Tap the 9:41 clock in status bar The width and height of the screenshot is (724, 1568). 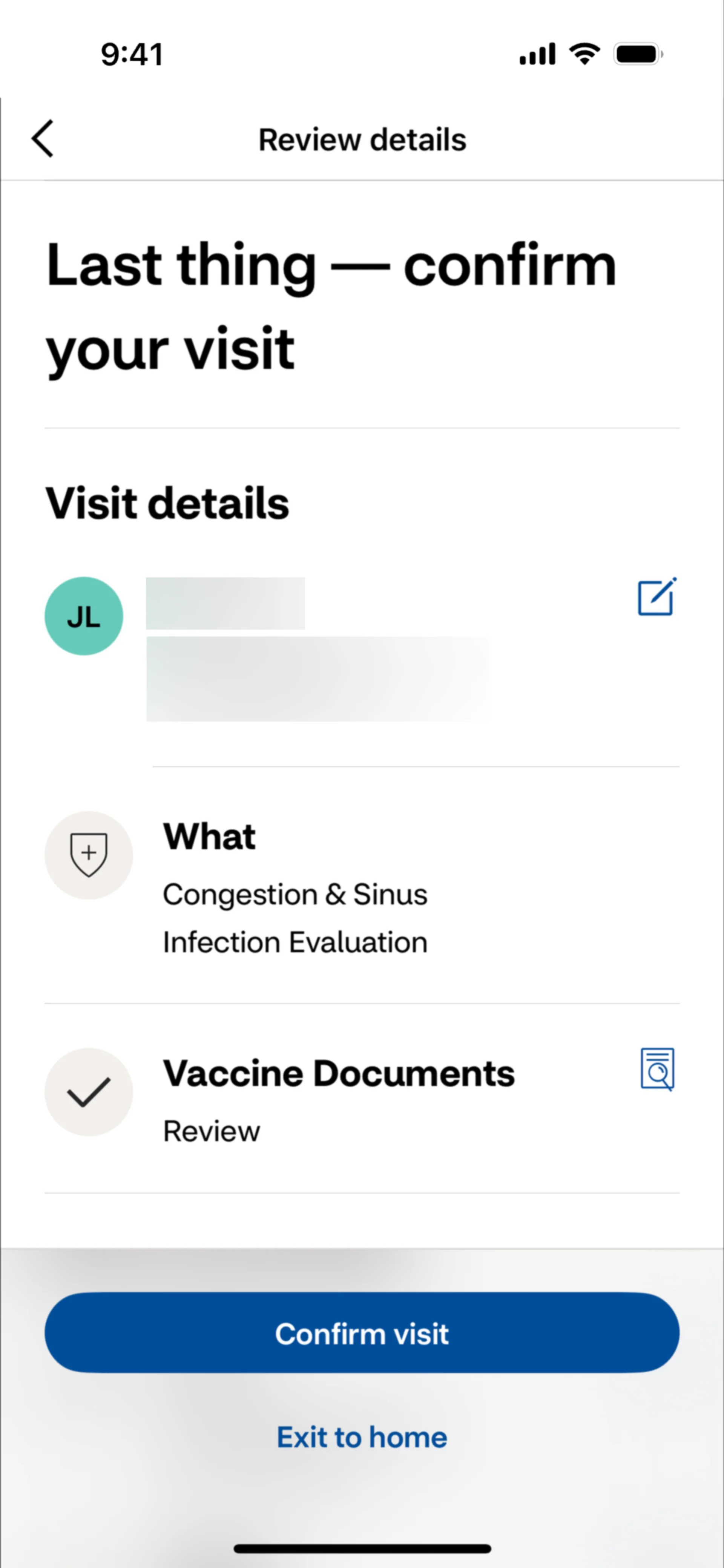[x=132, y=54]
